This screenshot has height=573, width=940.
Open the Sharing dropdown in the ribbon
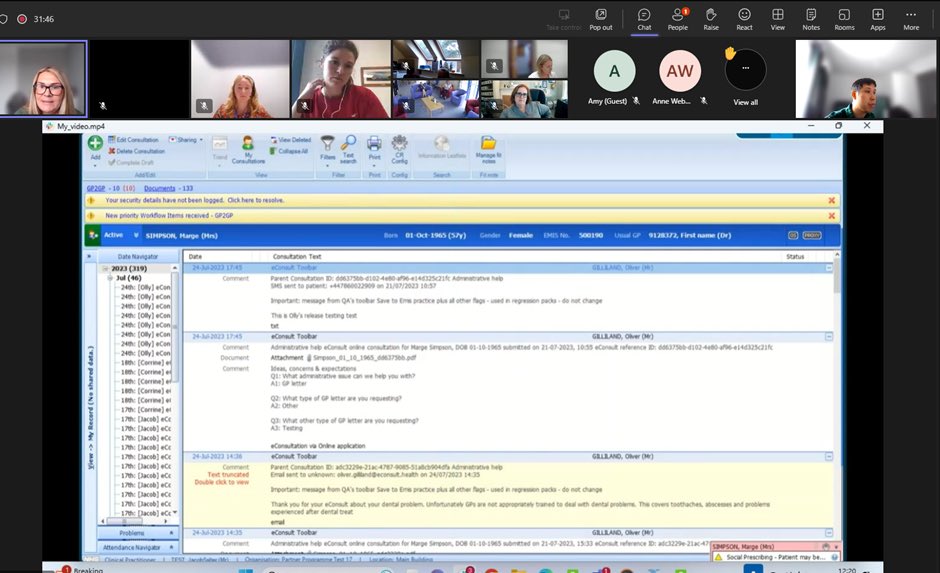tap(186, 140)
